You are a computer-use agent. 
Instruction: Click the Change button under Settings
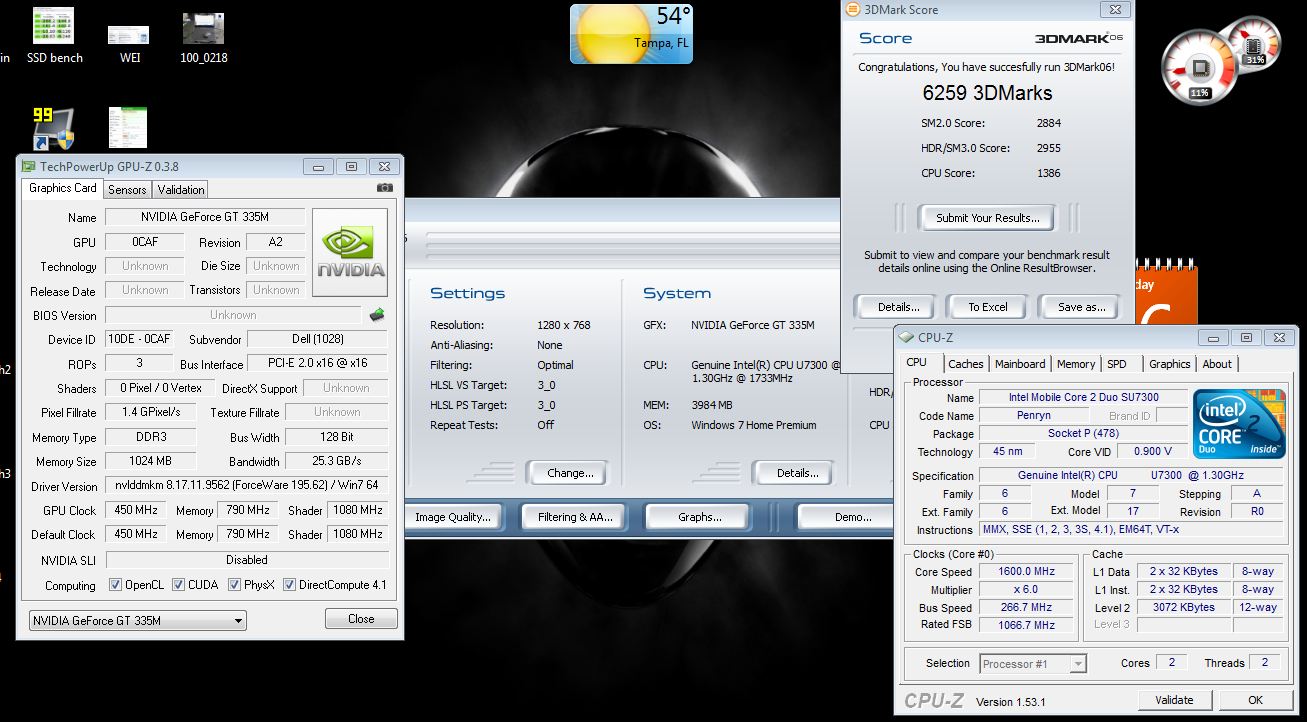[570, 473]
